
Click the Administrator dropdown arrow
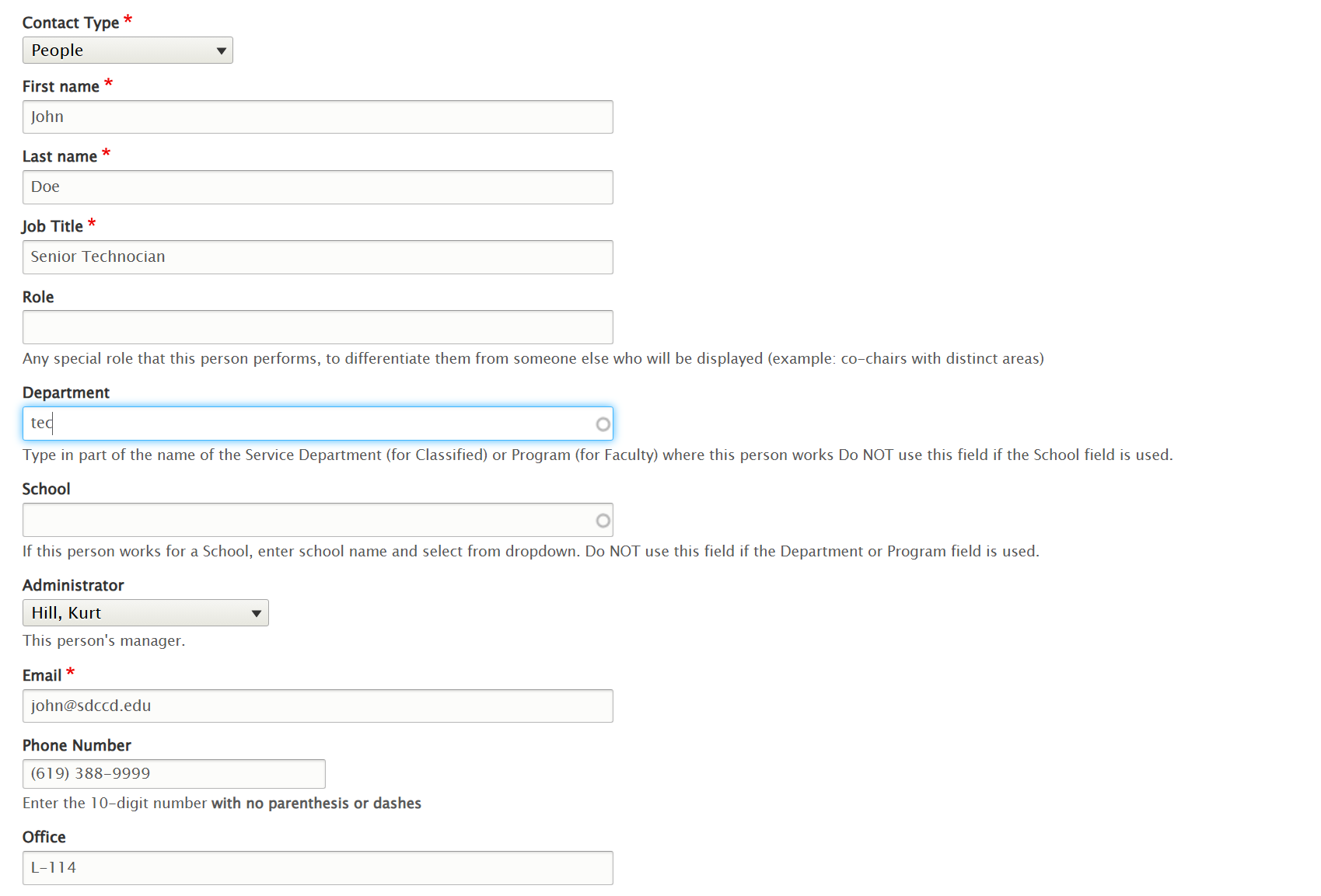[257, 612]
